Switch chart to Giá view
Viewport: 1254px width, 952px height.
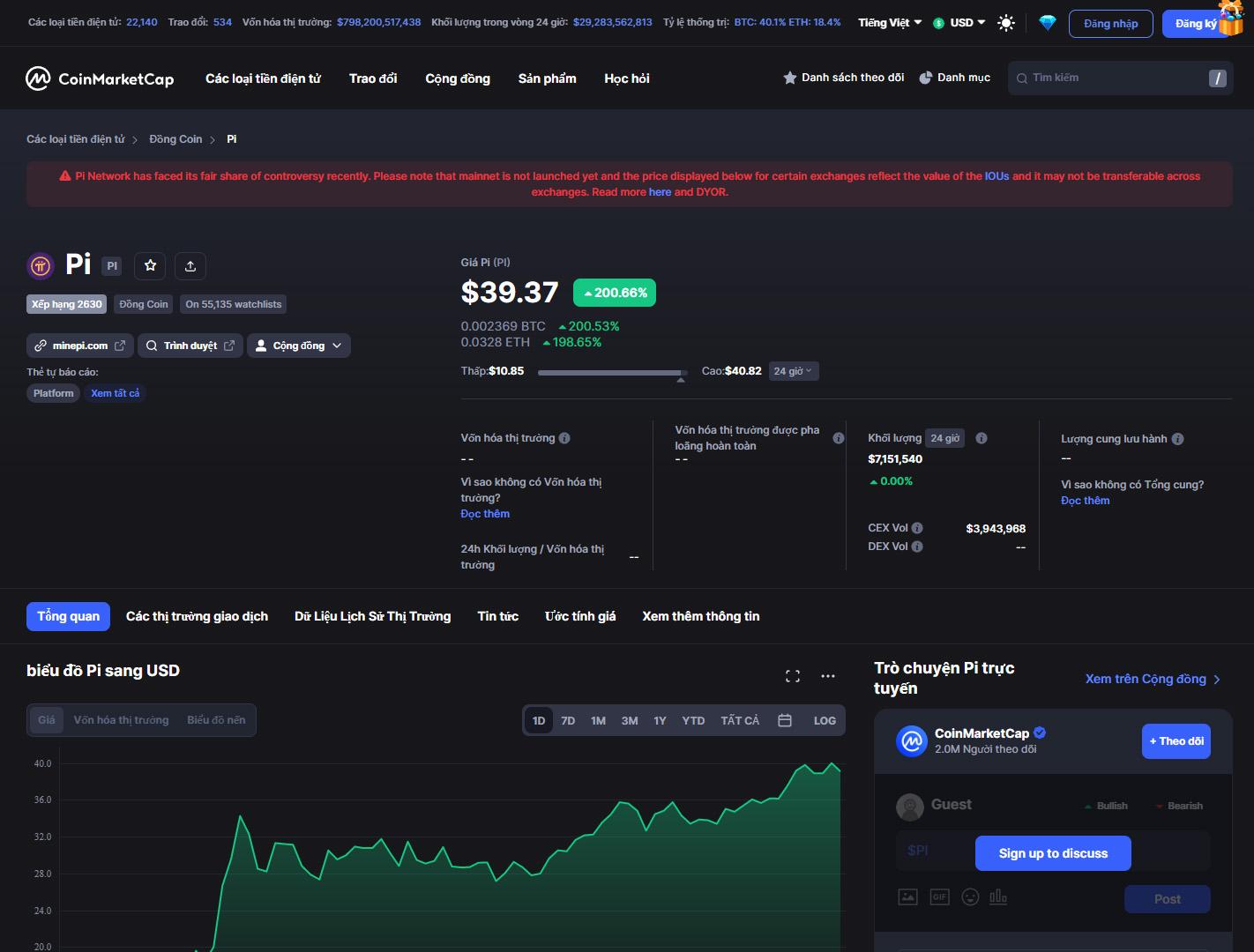(47, 720)
